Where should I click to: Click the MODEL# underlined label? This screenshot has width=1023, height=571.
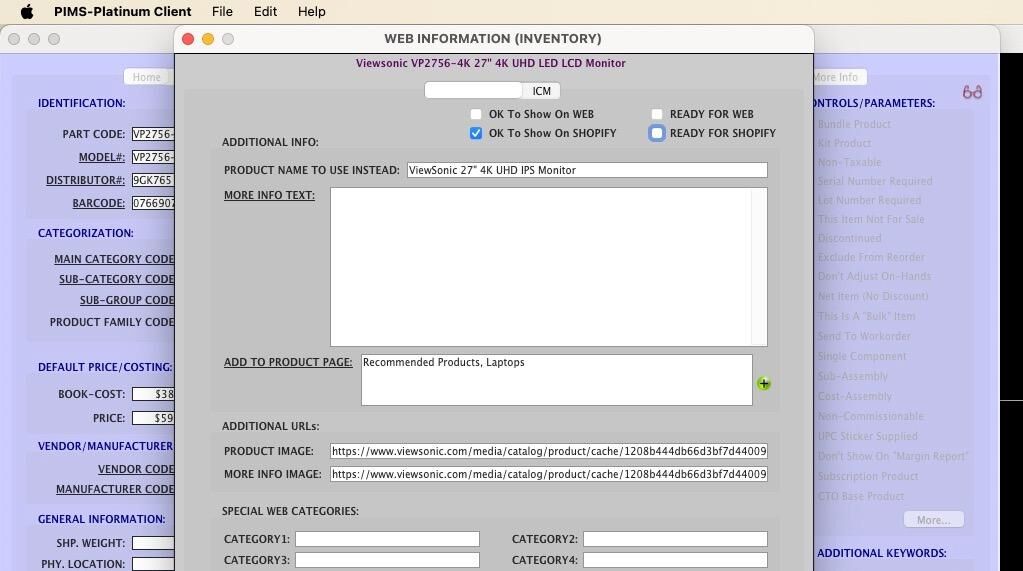pos(102,157)
